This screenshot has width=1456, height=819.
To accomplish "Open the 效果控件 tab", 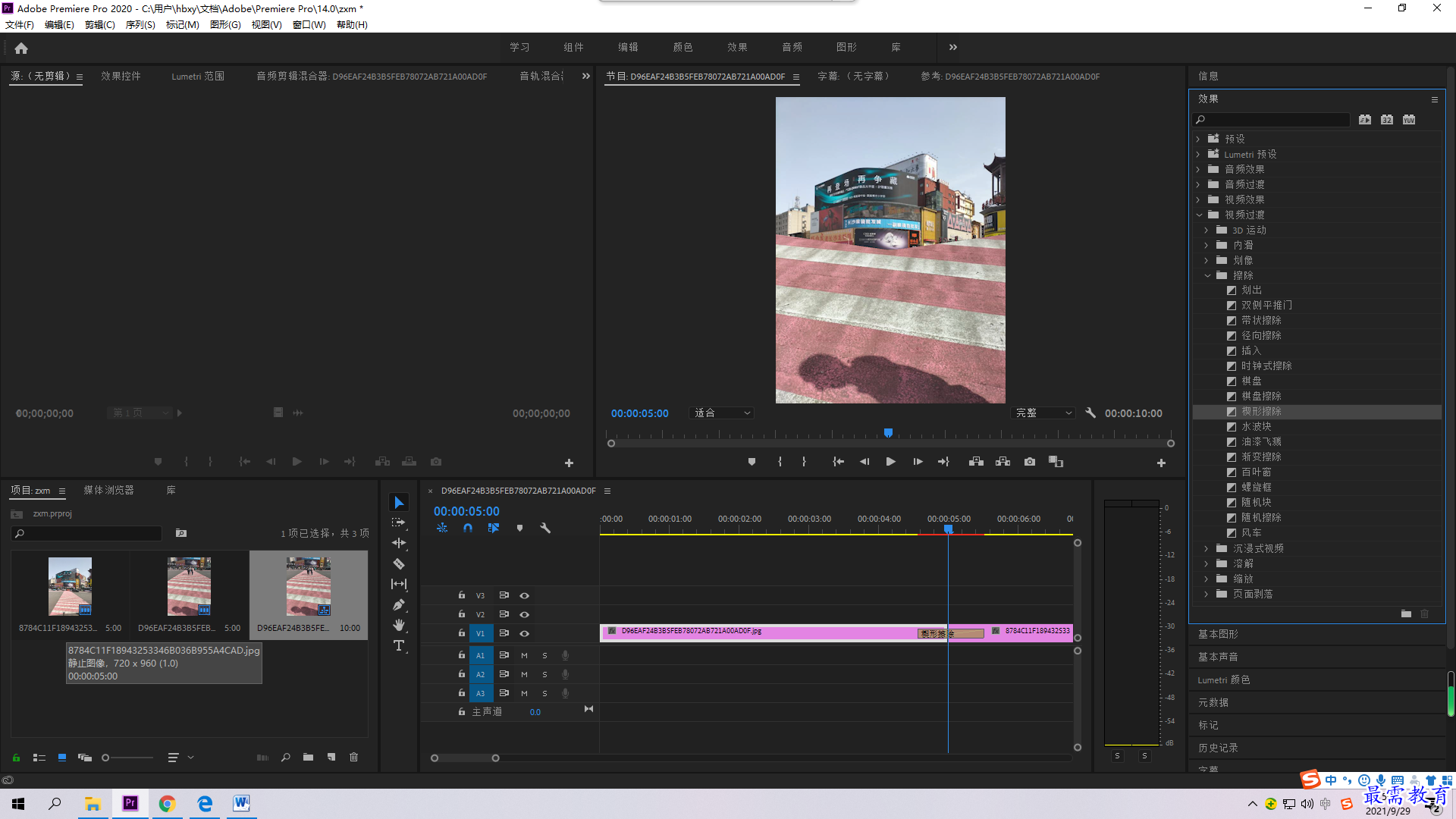I will coord(121,76).
